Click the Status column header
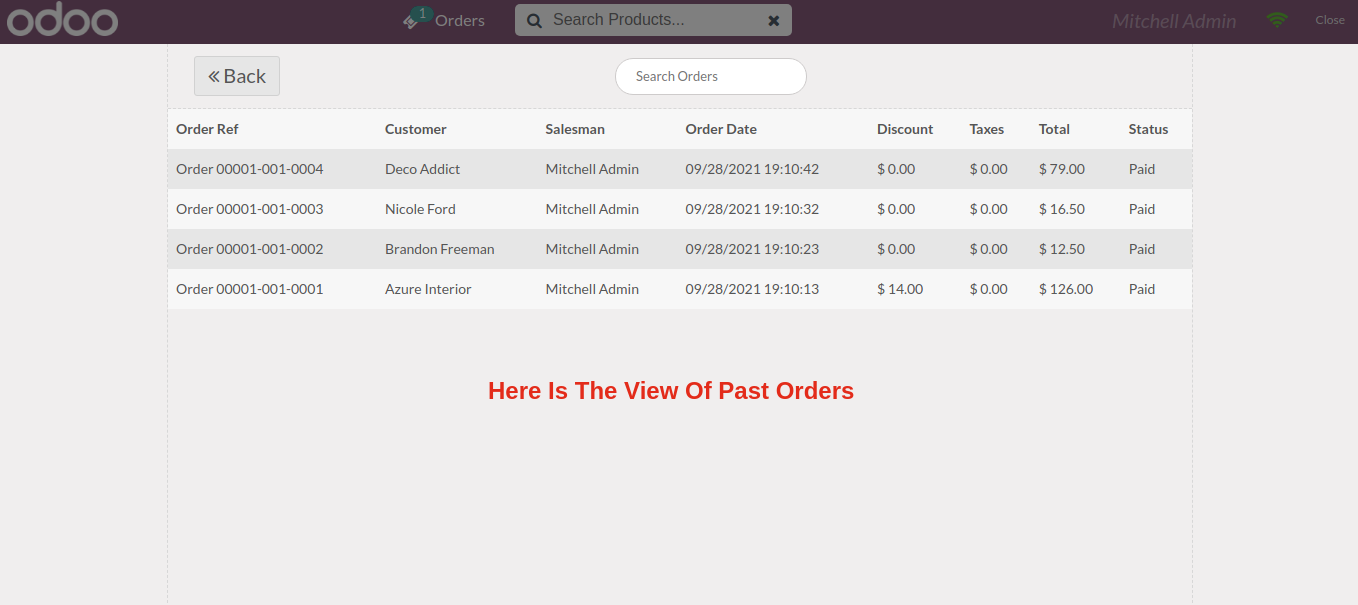 [1148, 129]
